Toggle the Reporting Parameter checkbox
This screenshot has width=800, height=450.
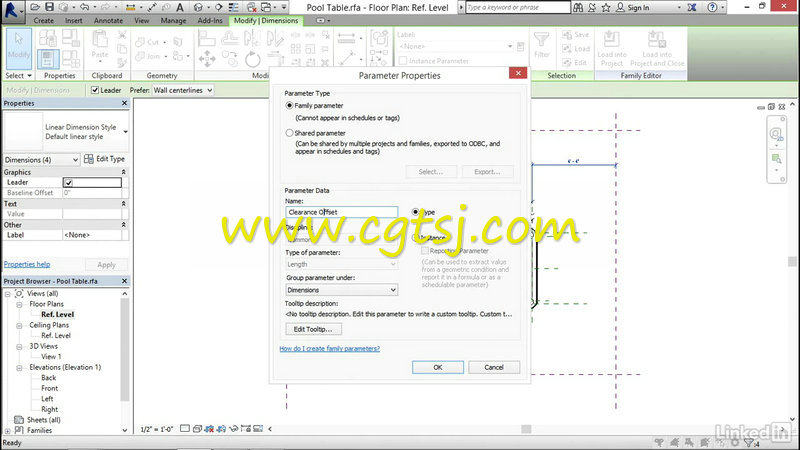pos(424,251)
